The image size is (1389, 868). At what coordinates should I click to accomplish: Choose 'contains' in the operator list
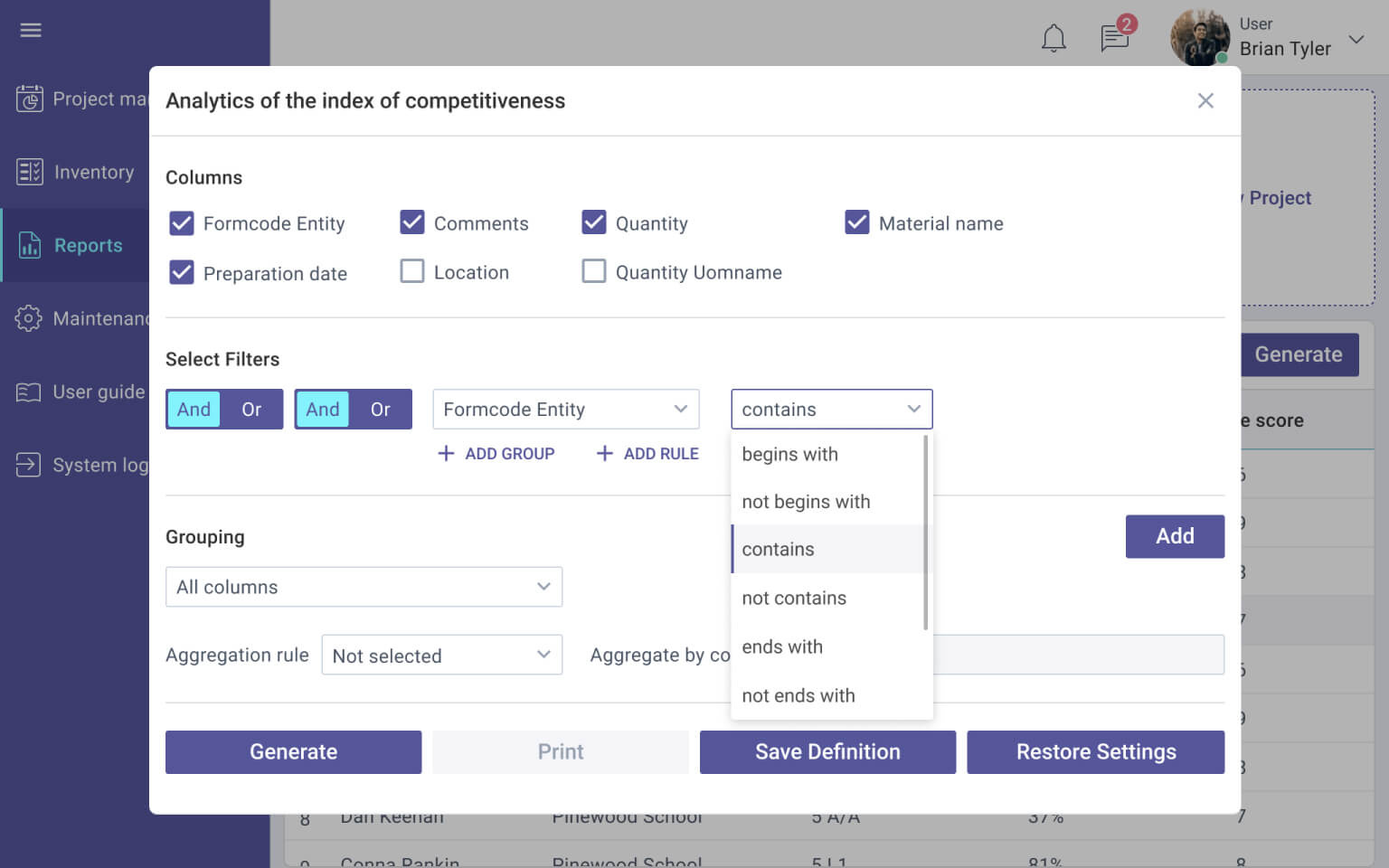(x=827, y=550)
